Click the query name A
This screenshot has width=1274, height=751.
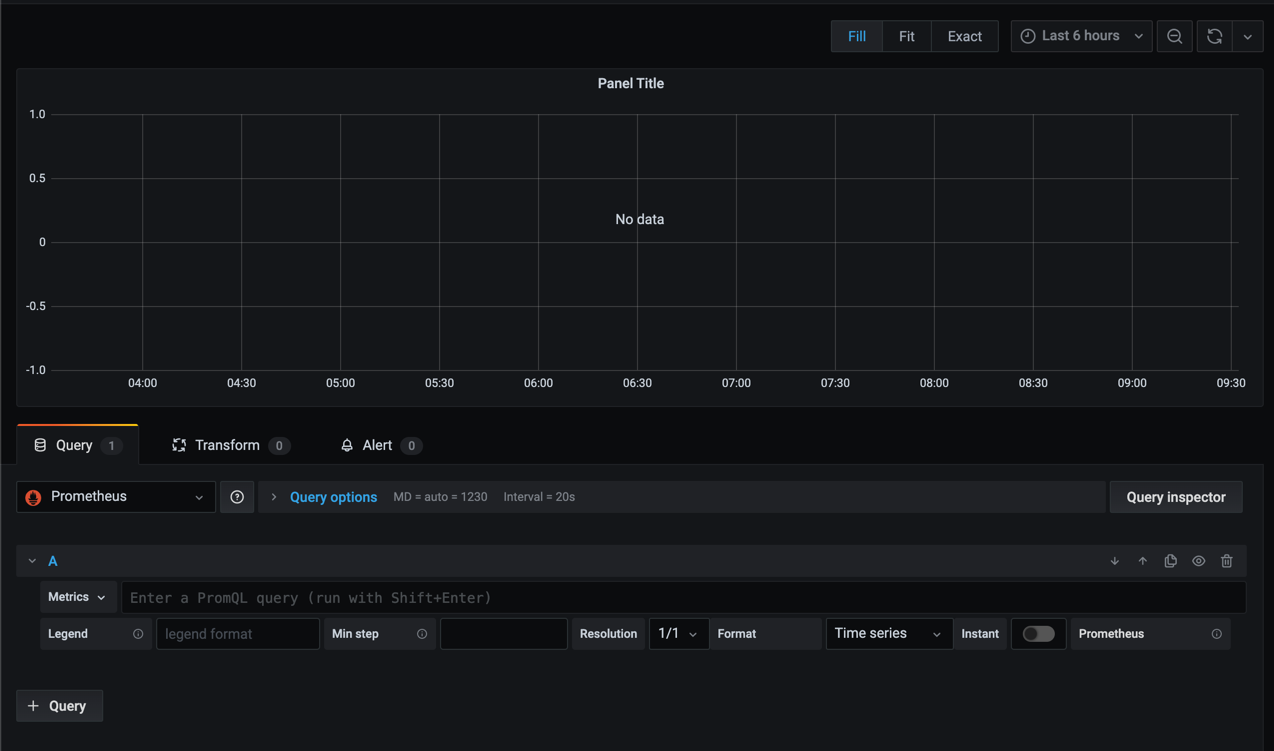pyautogui.click(x=53, y=562)
